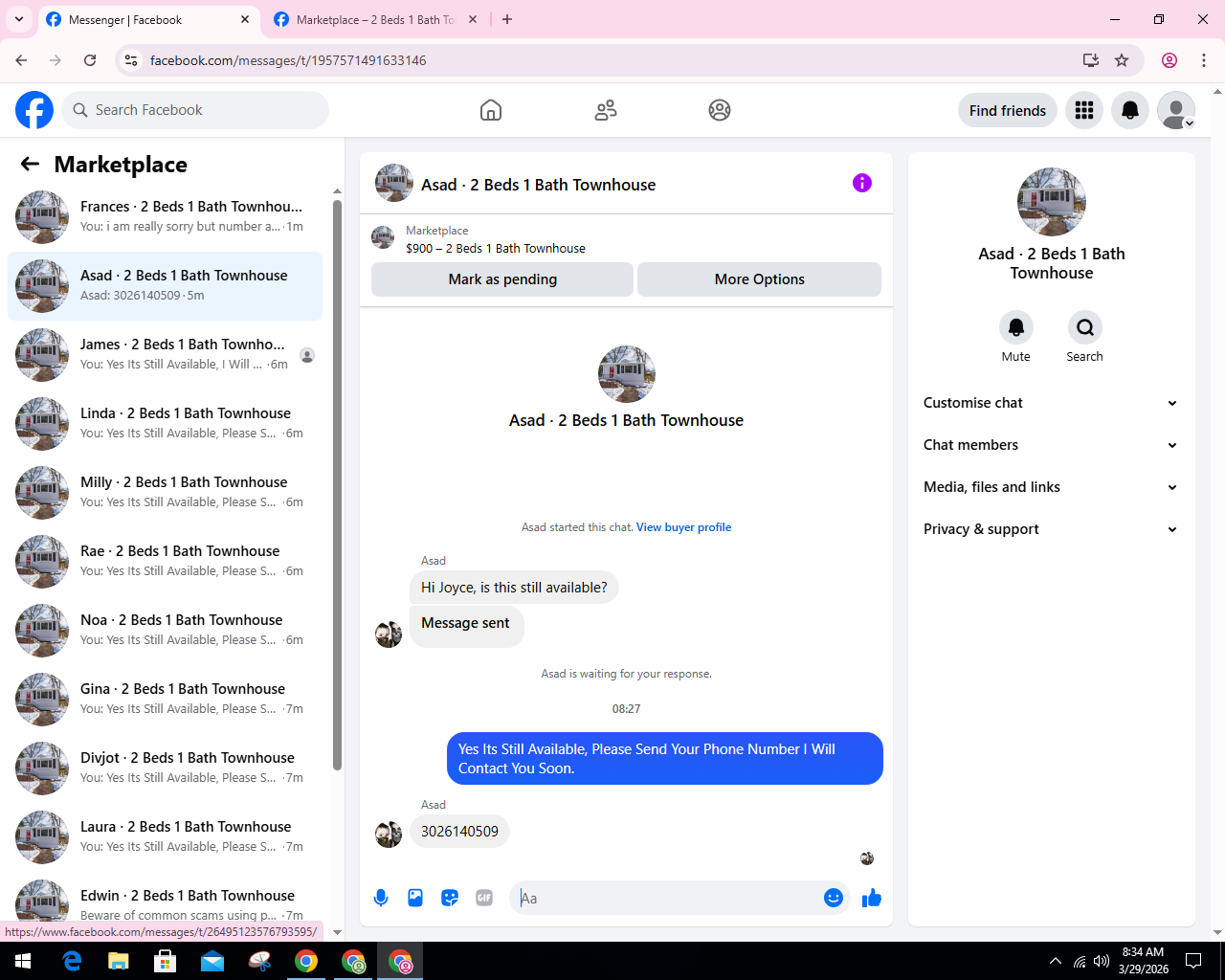The width and height of the screenshot is (1225, 980).
Task: Focus the Search Facebook field
Action: (195, 110)
